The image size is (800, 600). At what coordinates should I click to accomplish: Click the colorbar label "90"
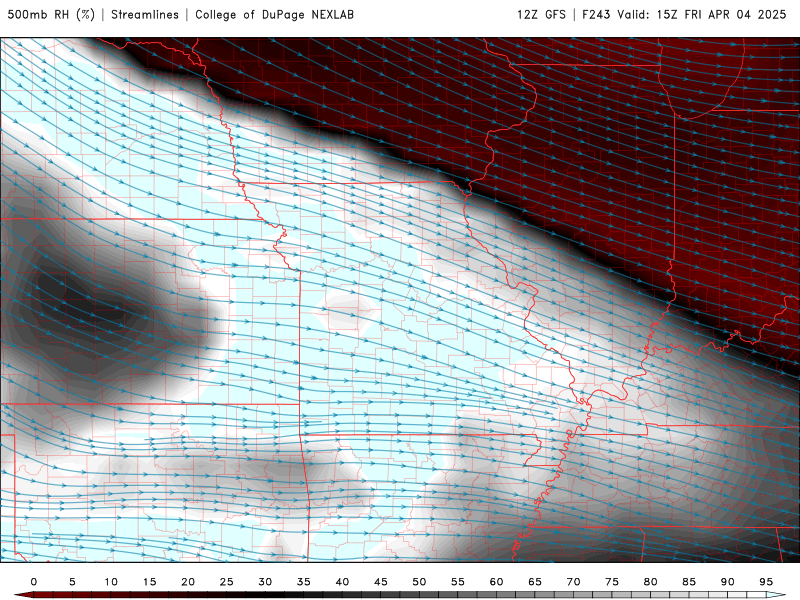[728, 582]
